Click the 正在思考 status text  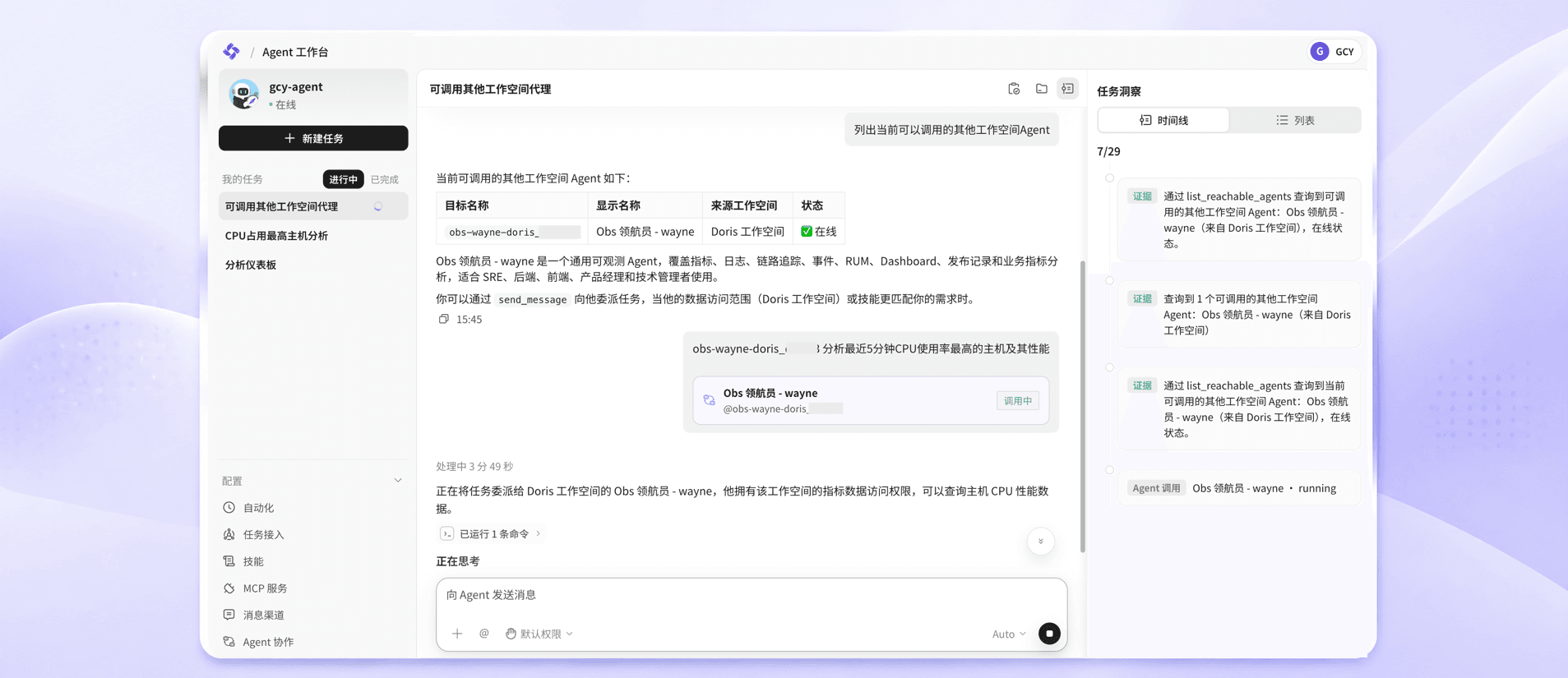coord(458,561)
